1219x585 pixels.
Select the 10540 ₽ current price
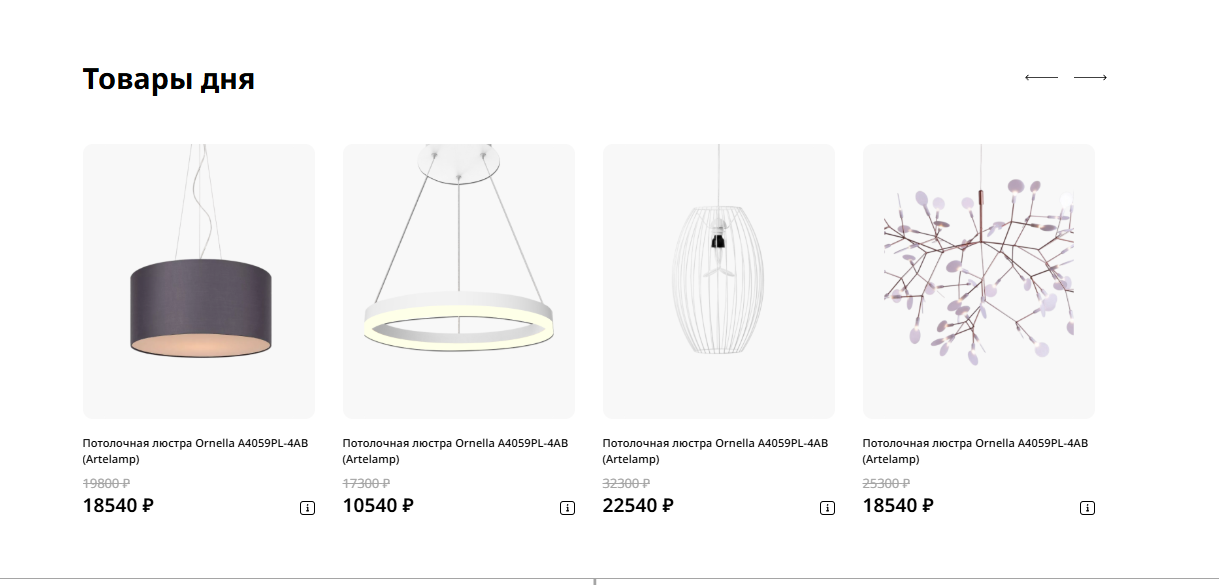click(x=378, y=505)
